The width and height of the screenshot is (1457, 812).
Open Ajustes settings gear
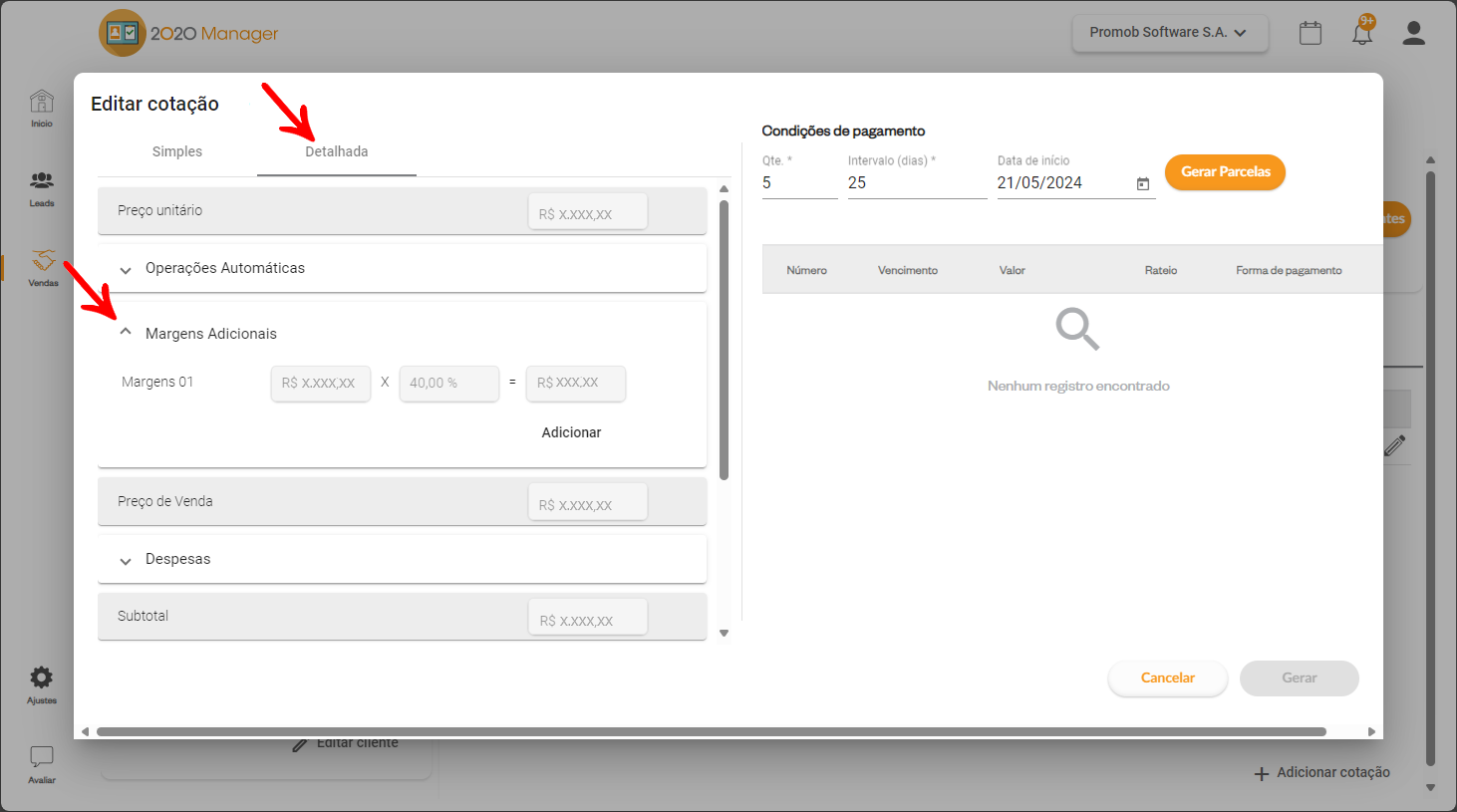click(x=41, y=685)
